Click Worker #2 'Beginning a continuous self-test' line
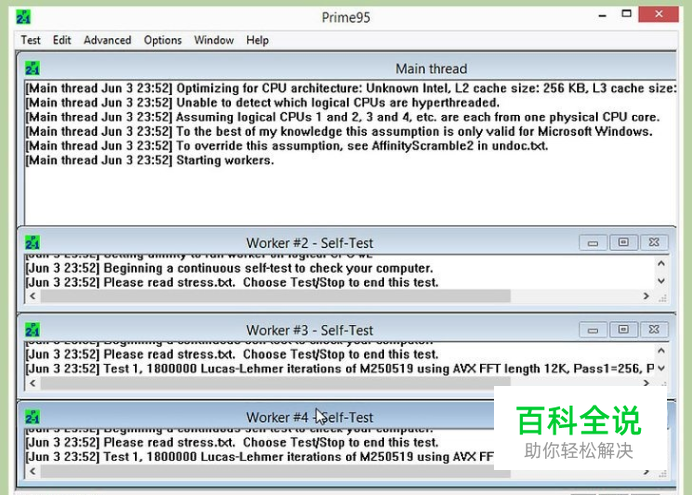692x495 pixels. (x=229, y=268)
